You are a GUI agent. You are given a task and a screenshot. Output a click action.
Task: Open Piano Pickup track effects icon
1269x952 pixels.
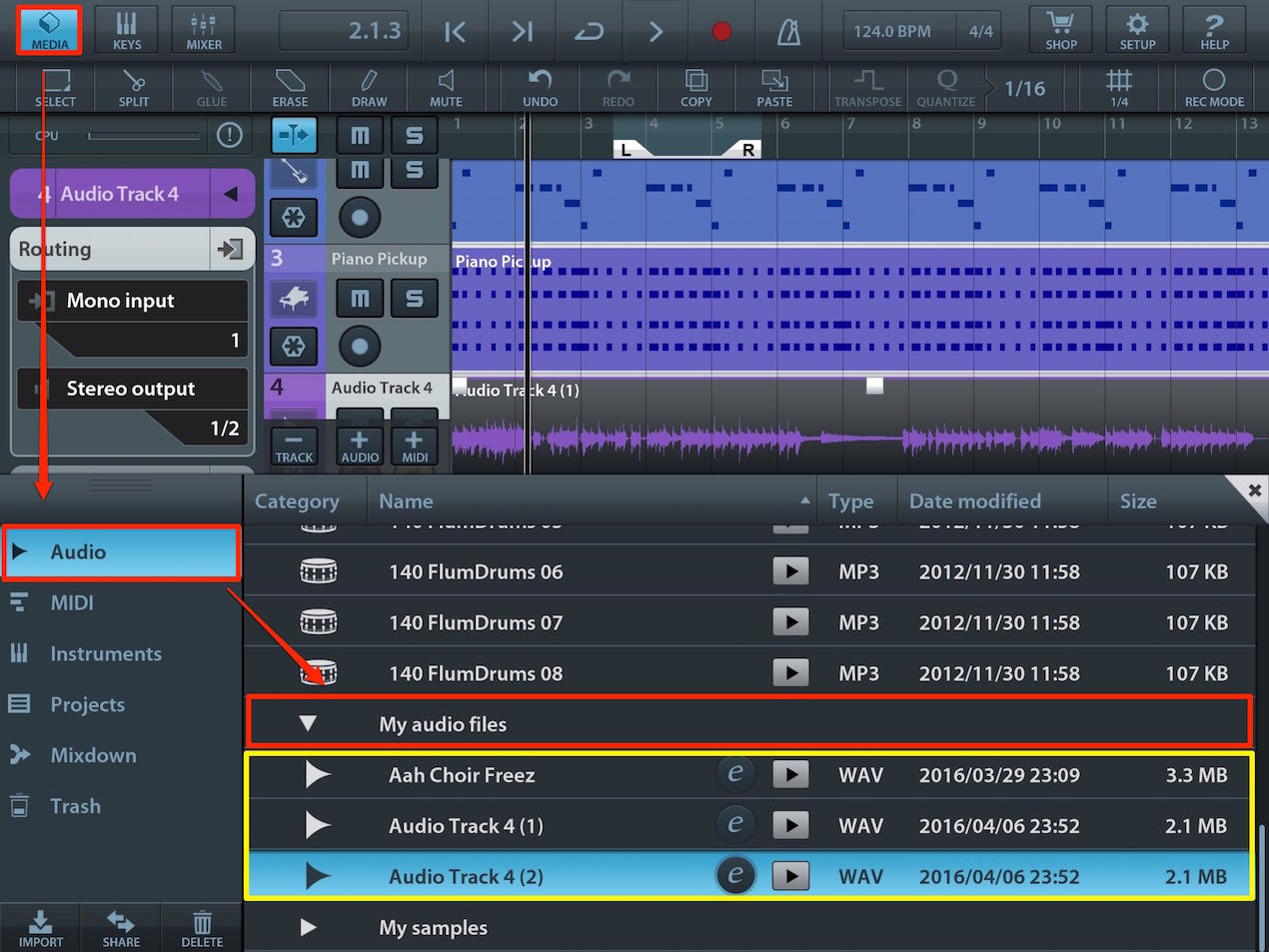click(294, 347)
